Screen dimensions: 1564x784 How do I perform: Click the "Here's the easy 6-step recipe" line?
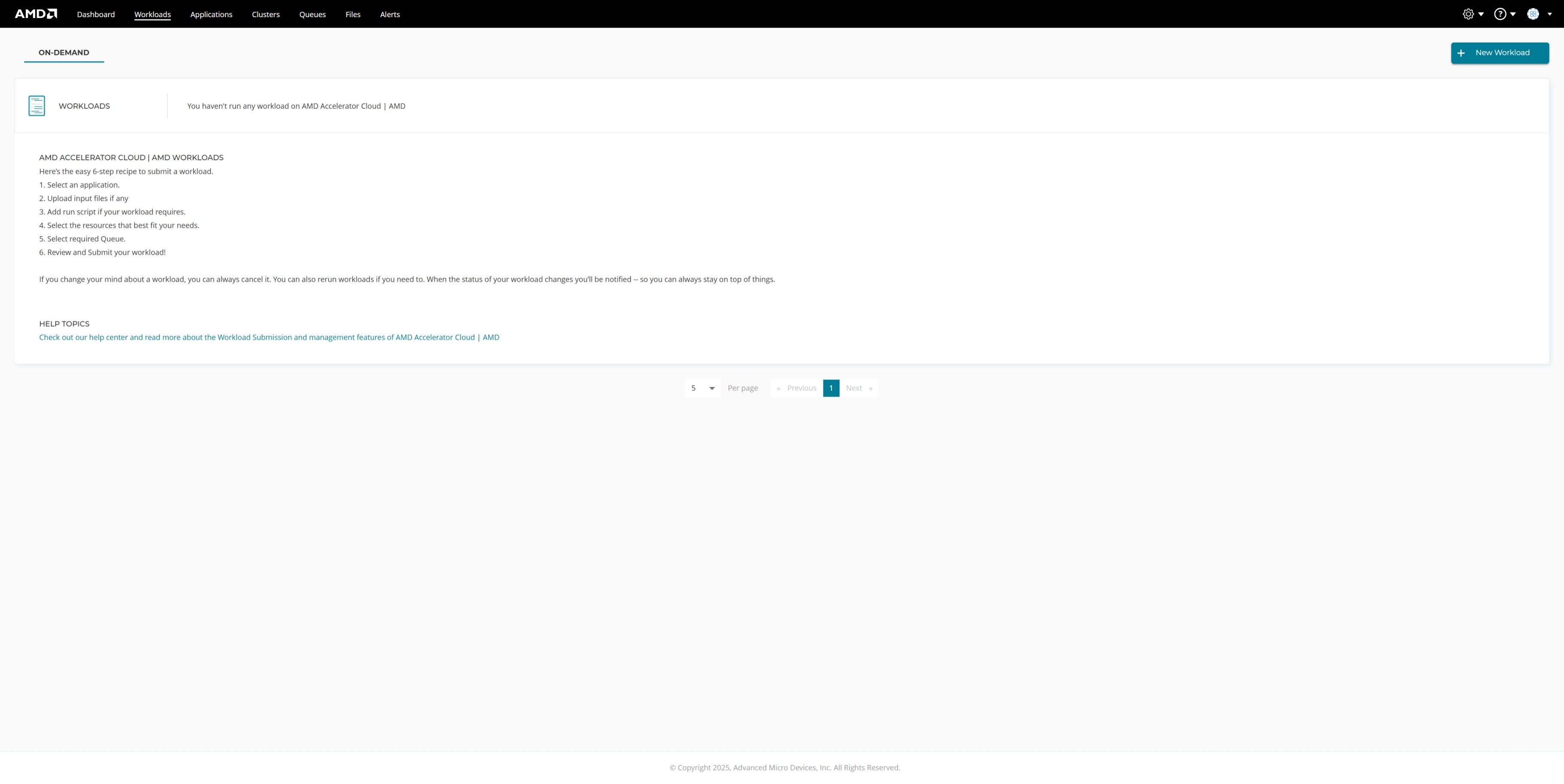[126, 172]
